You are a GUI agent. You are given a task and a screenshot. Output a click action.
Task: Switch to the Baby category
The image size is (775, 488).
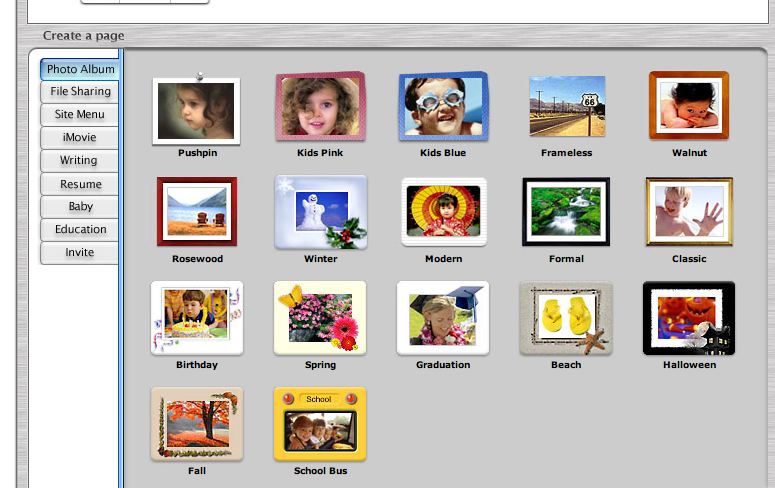point(80,206)
